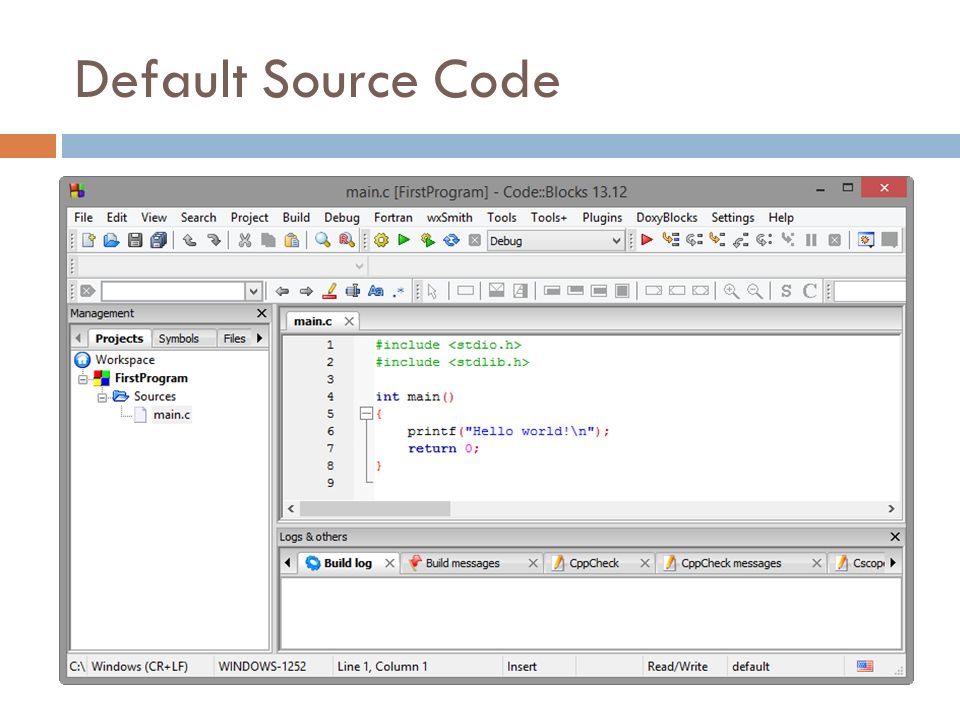Clear the search box with the X tag icon
The width and height of the screenshot is (960, 720).
88,291
